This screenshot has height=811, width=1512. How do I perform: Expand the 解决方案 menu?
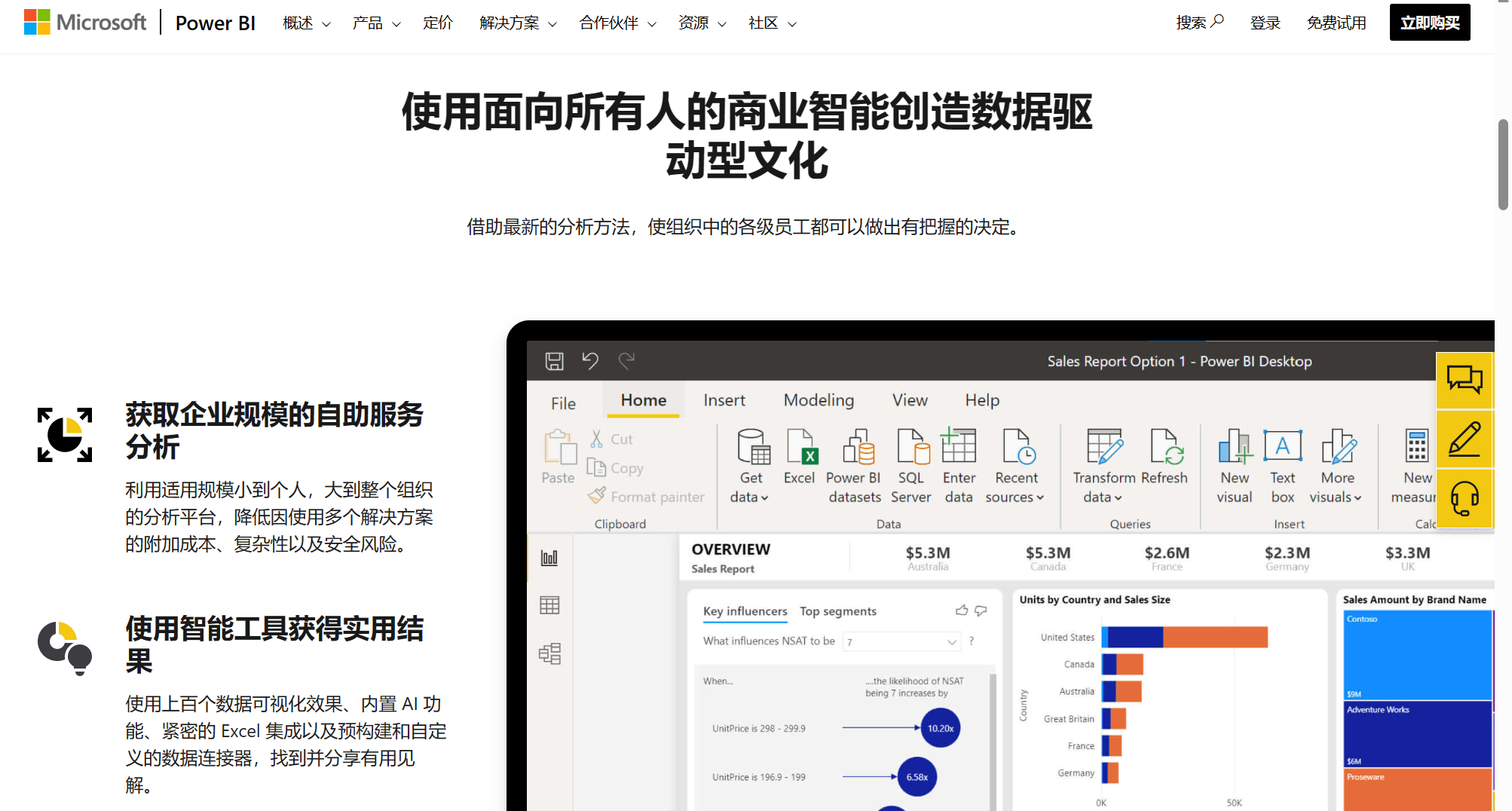tap(518, 23)
